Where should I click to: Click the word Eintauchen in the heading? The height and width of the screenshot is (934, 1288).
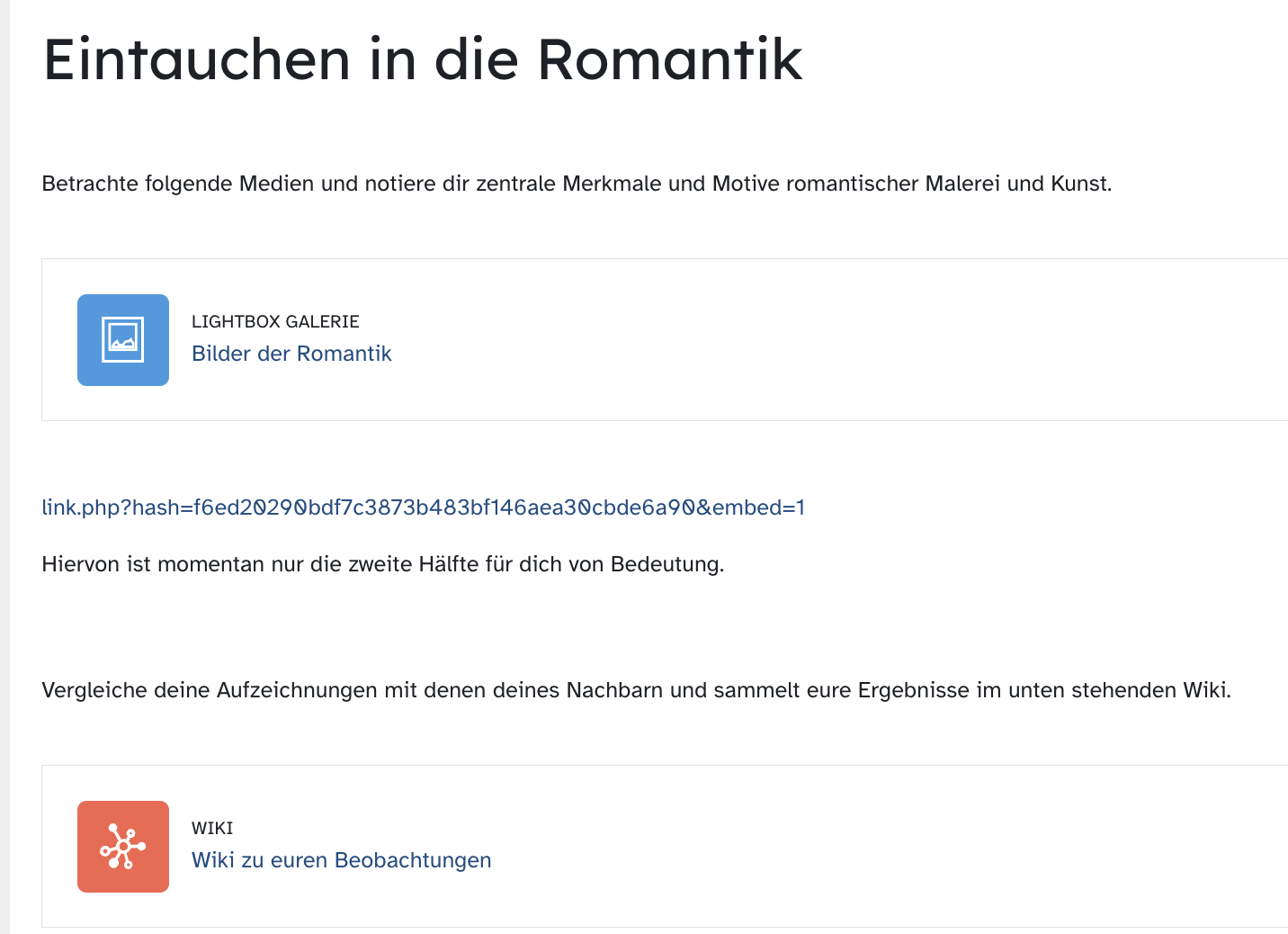click(197, 60)
